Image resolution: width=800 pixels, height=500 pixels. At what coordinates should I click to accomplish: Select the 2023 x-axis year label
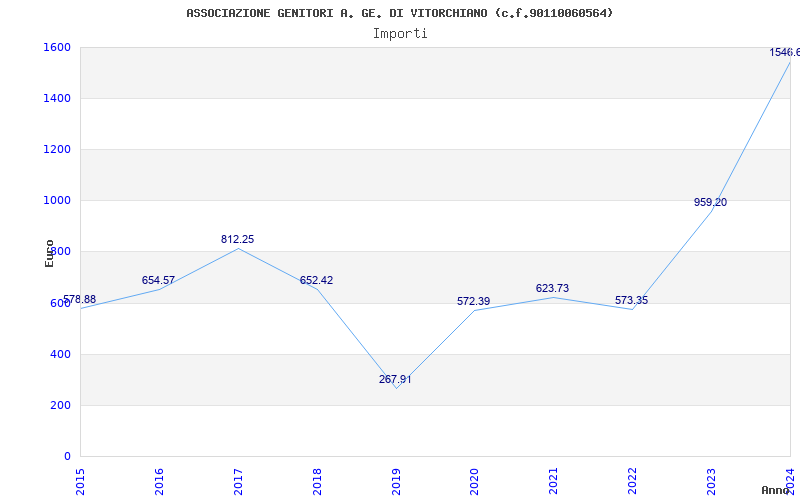click(711, 481)
